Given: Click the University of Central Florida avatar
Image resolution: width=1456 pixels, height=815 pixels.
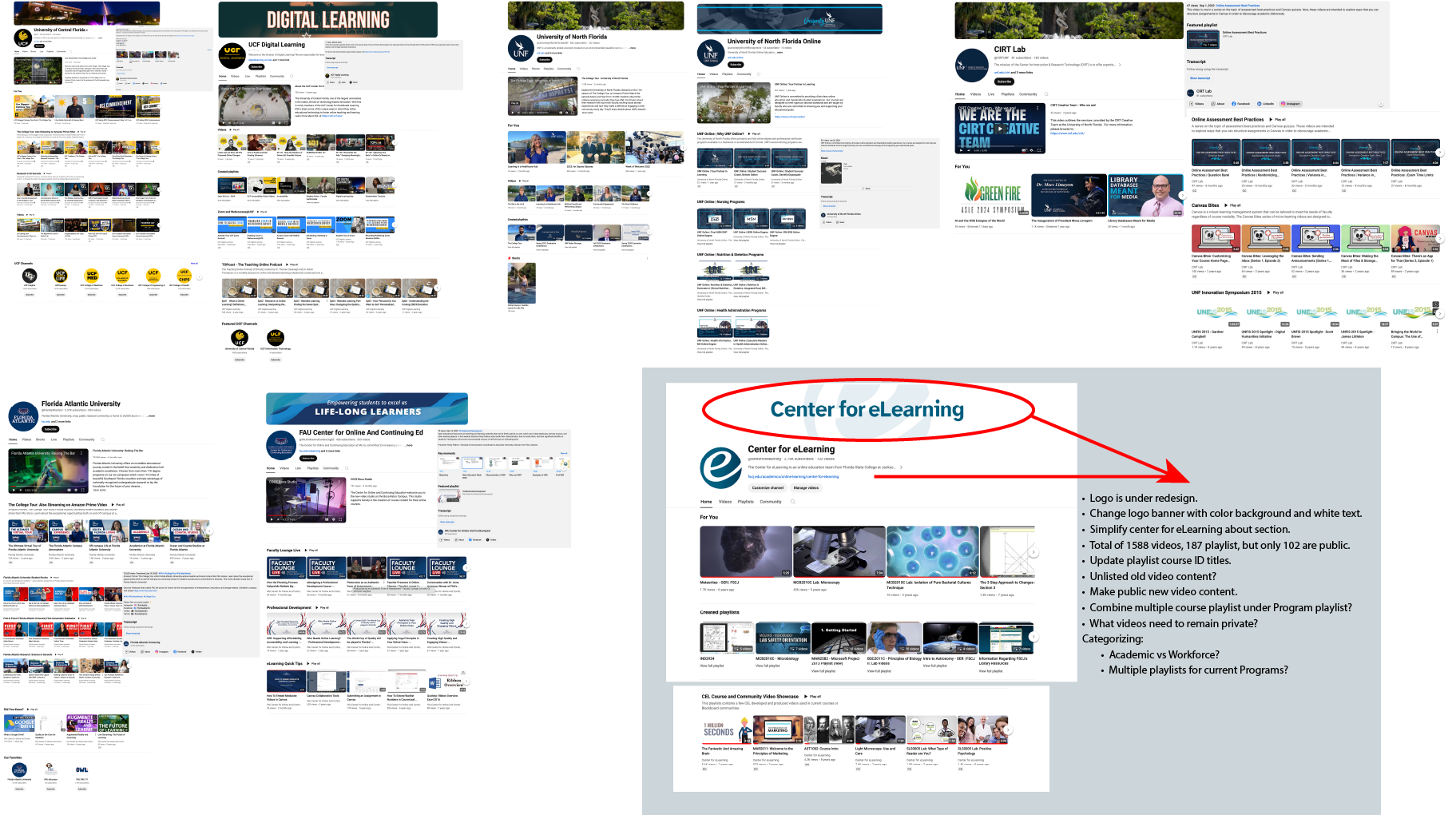Looking at the screenshot, I should click(x=23, y=38).
